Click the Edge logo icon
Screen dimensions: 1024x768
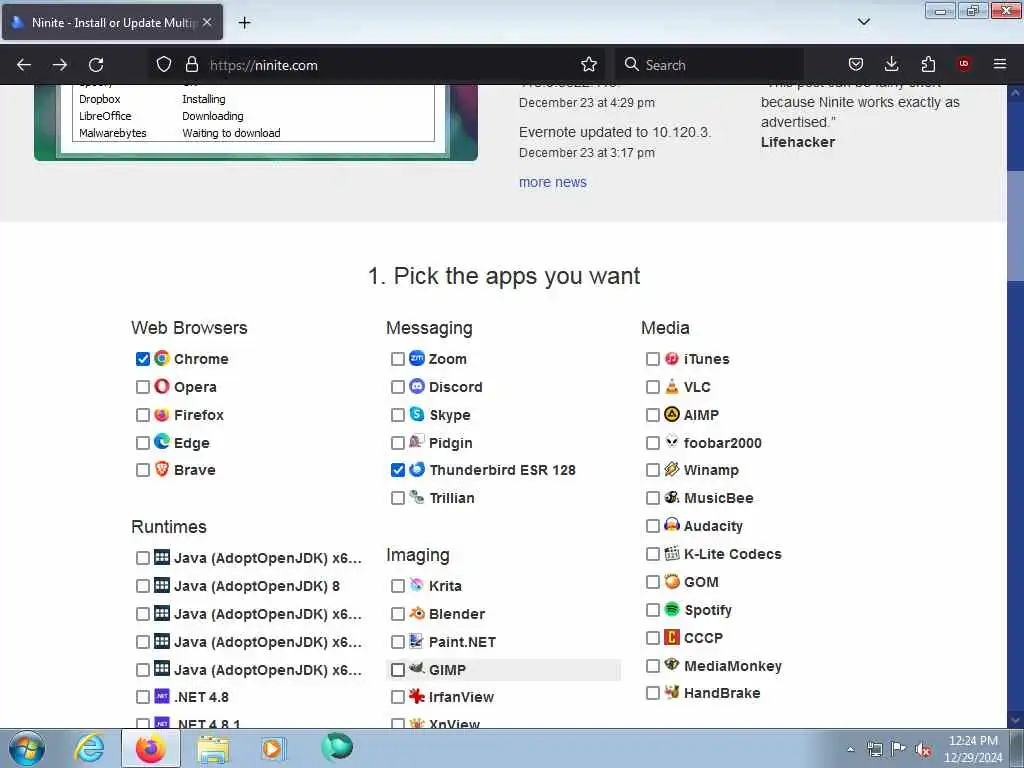162,442
